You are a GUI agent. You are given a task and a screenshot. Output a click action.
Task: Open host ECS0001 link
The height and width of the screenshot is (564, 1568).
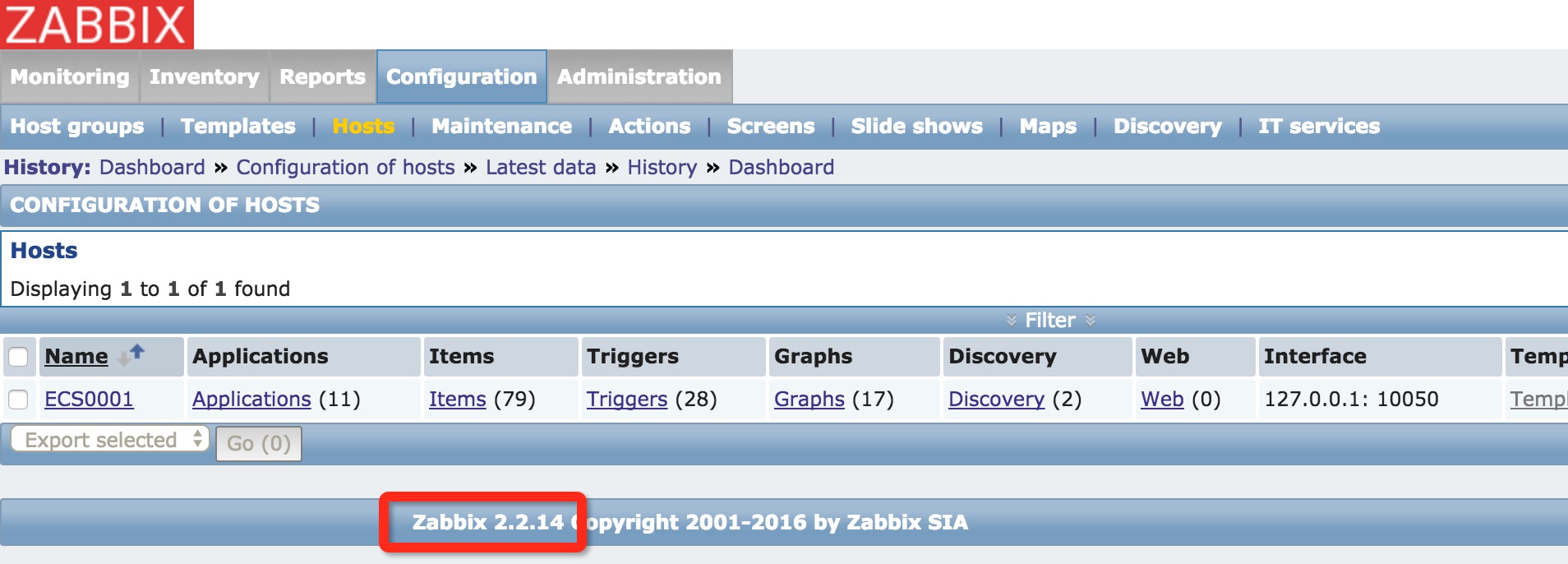coord(89,399)
